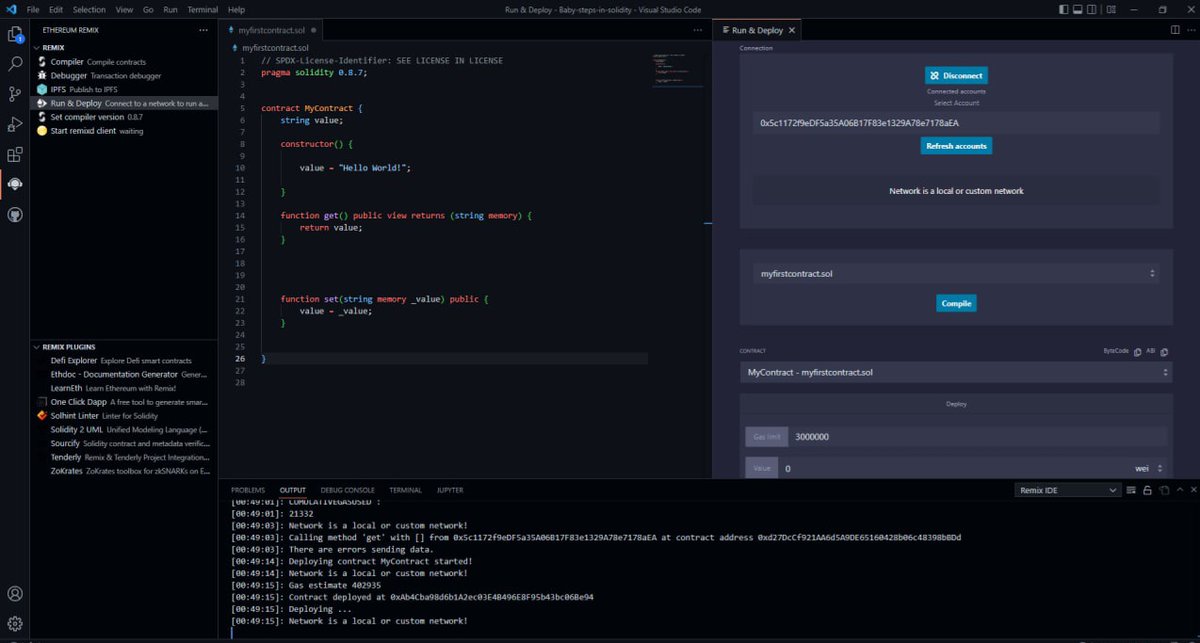Open the Edit menu

(x=56, y=9)
